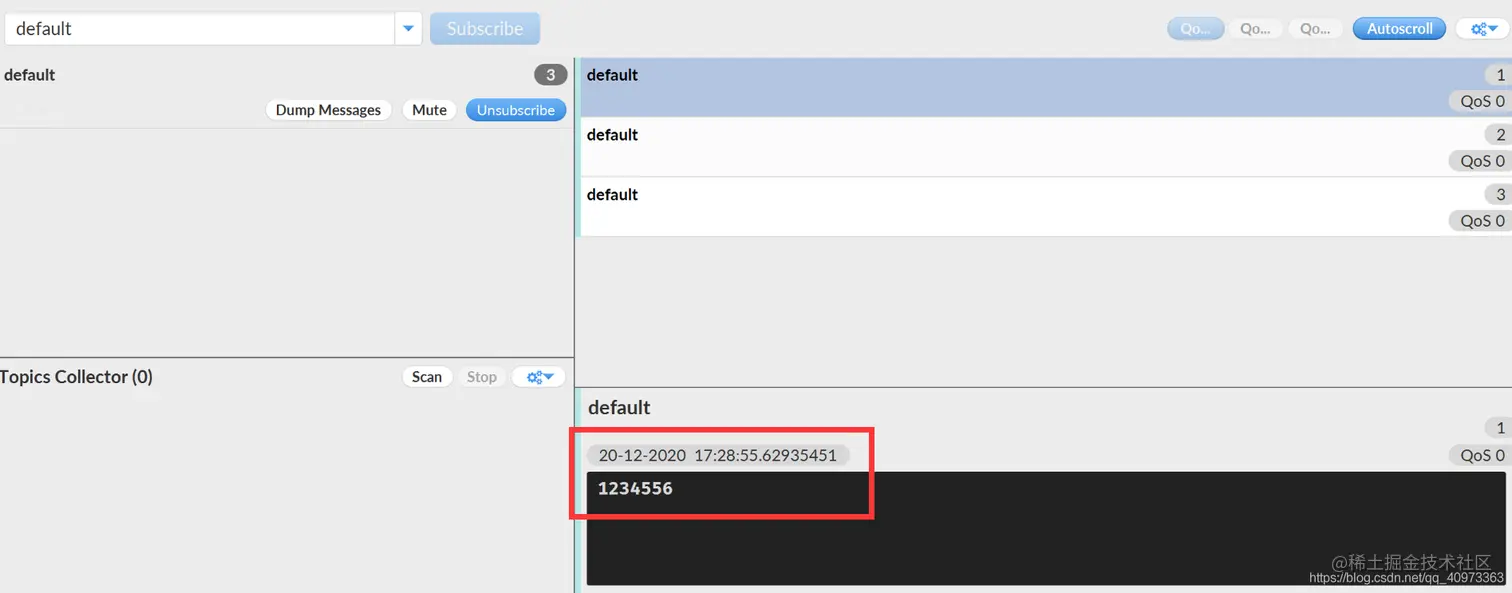Screen dimensions: 1512x593
Task: Start Scan in Topics Collector
Action: tap(427, 377)
